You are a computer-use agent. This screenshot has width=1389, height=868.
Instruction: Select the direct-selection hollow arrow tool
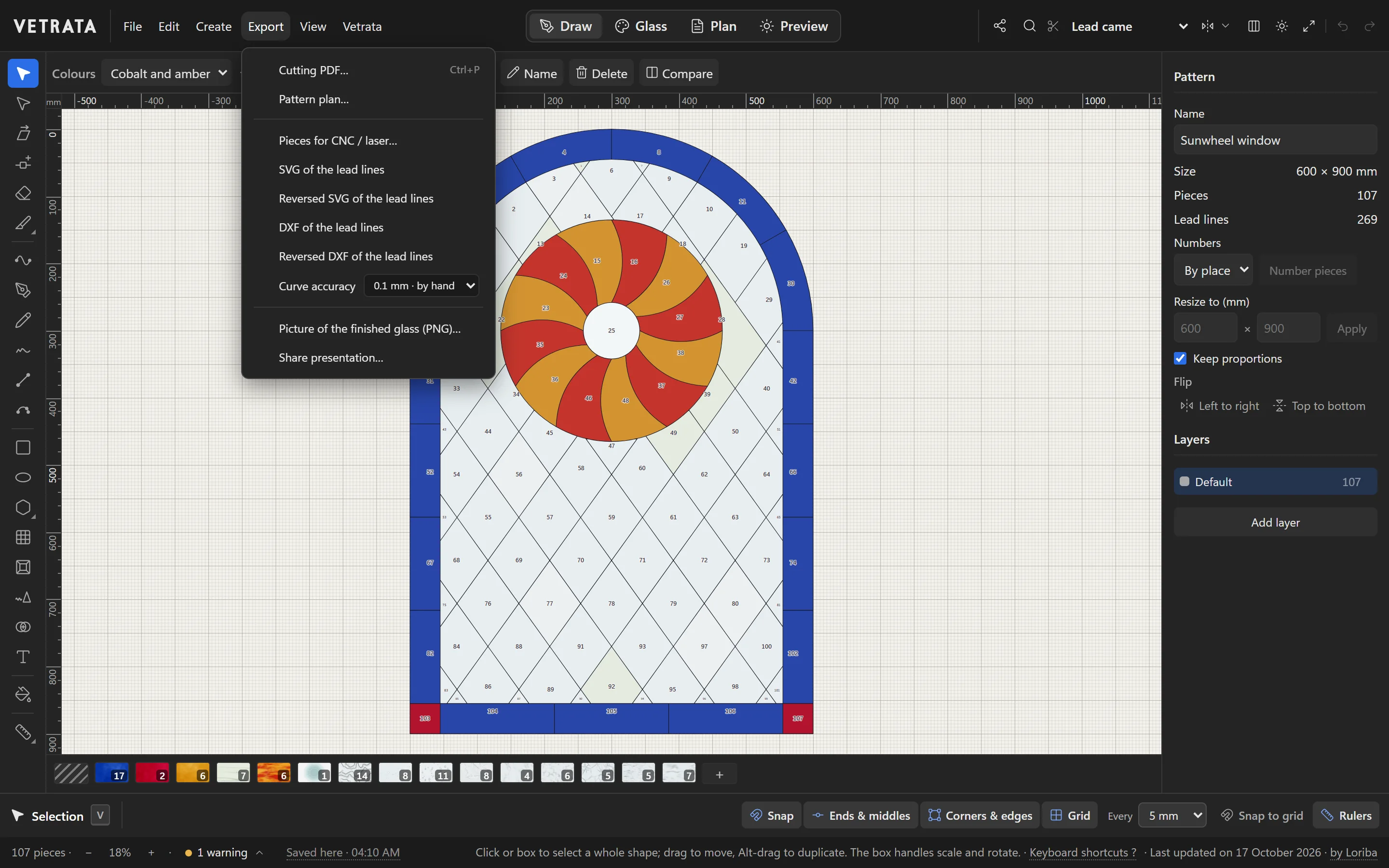[x=23, y=103]
